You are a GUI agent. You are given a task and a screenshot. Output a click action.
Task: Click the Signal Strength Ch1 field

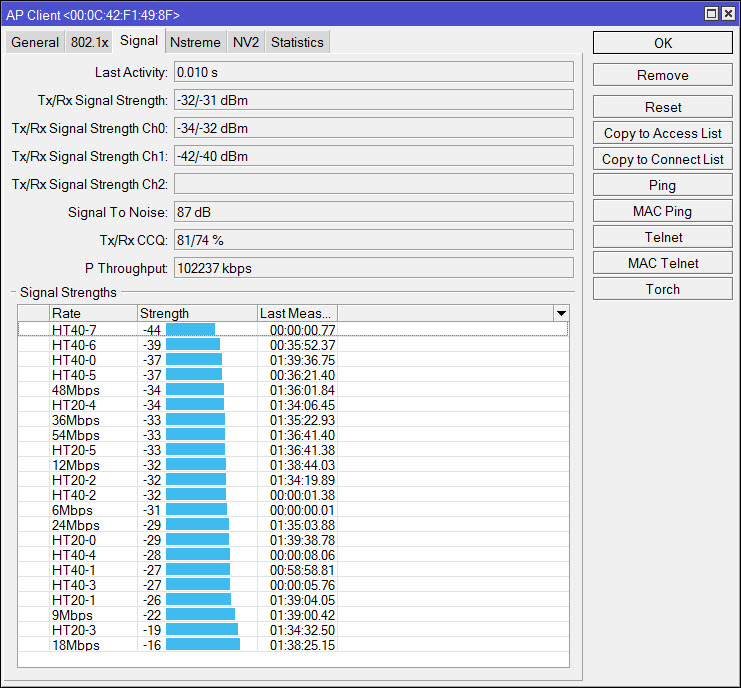pos(374,156)
